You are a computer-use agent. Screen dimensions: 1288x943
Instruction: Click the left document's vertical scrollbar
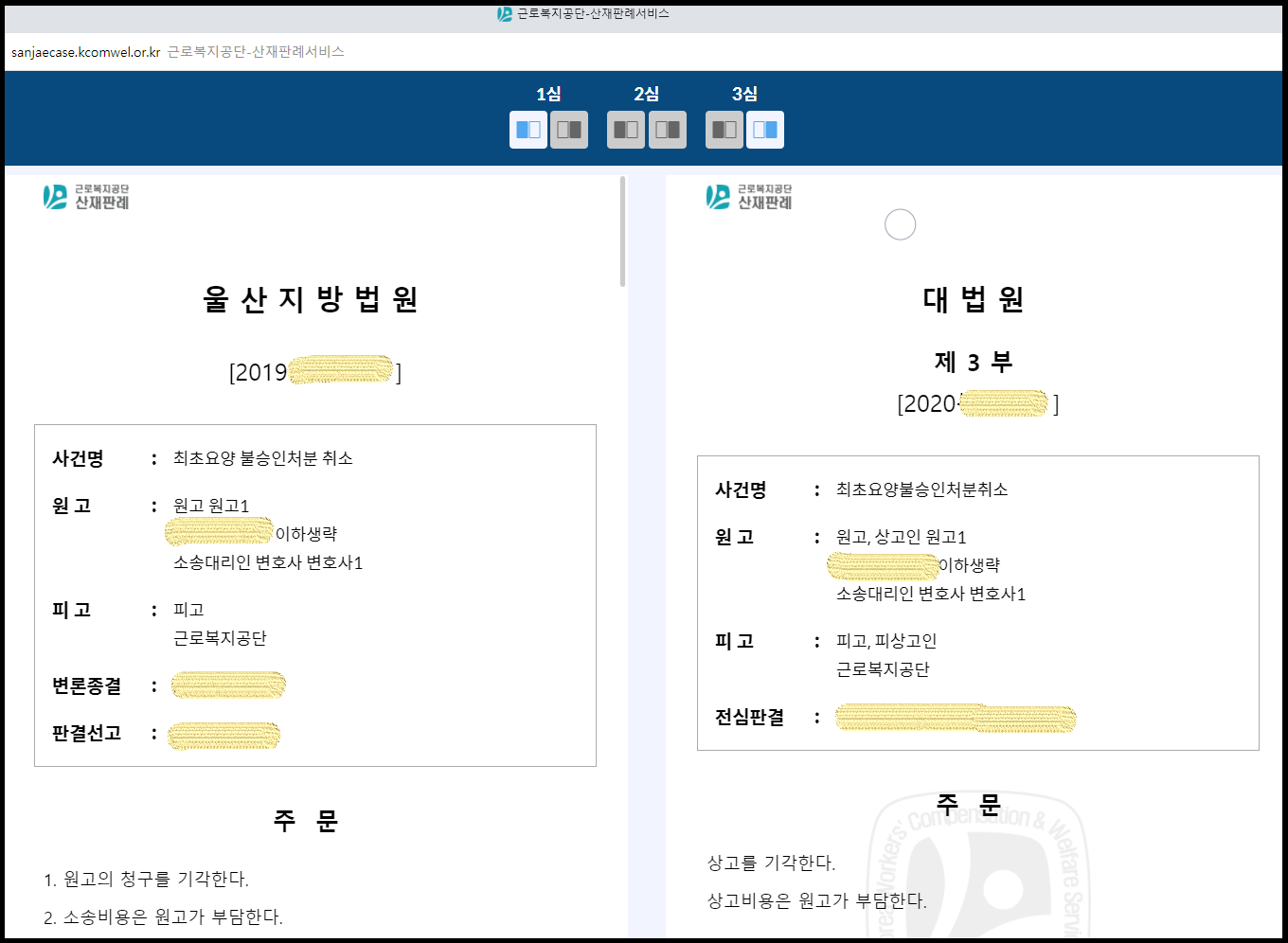[622, 231]
